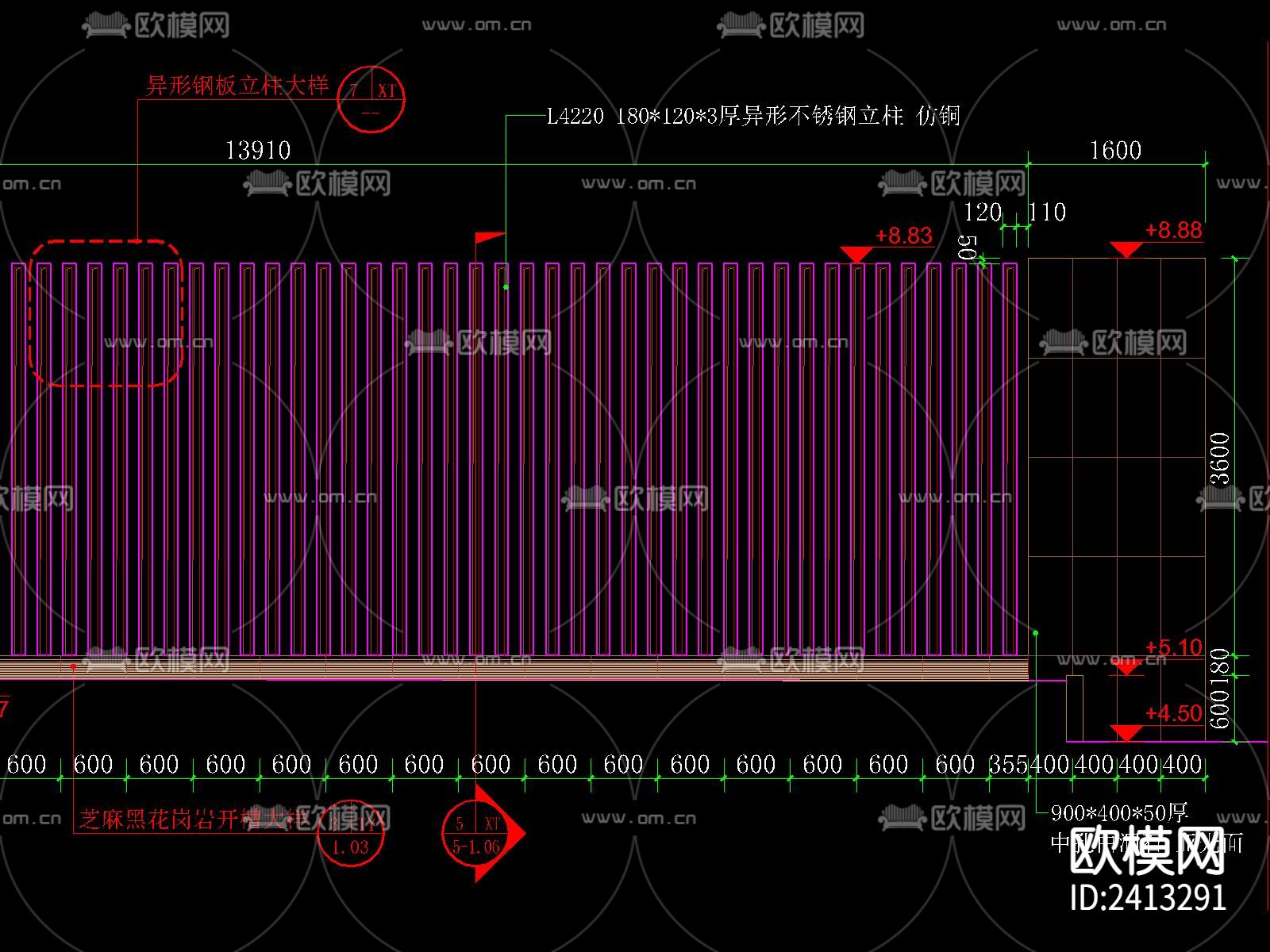Pick the vertical 3600 dimension text
Screen dimensions: 1270x952
pos(1220,458)
